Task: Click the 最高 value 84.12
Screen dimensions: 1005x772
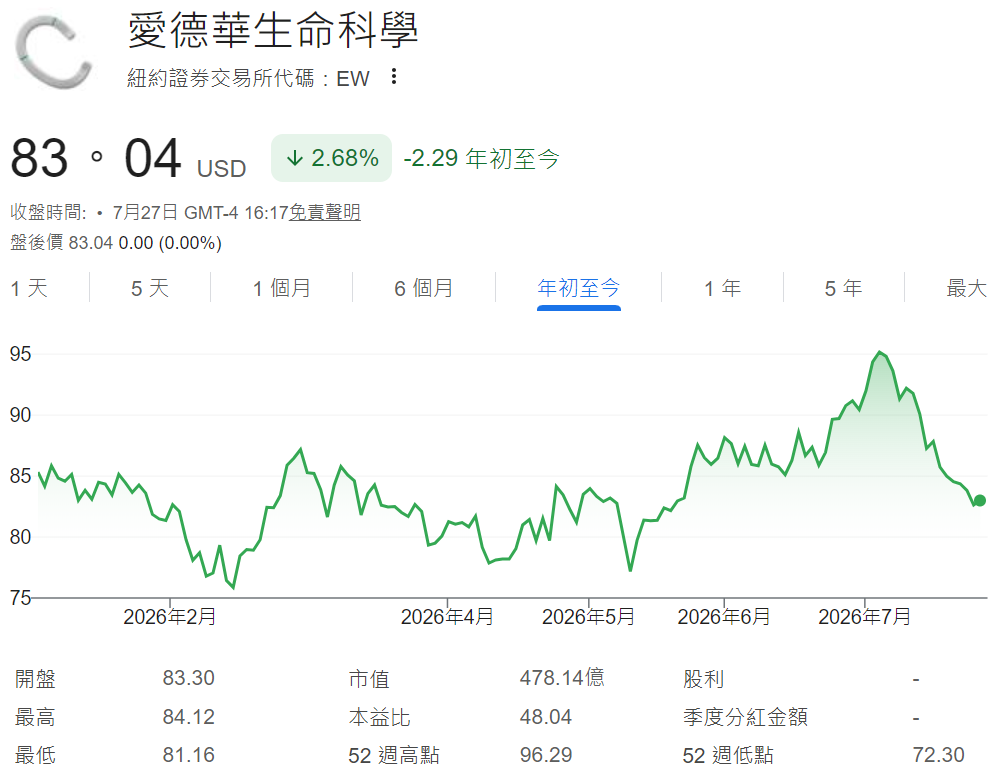Action: click(188, 716)
